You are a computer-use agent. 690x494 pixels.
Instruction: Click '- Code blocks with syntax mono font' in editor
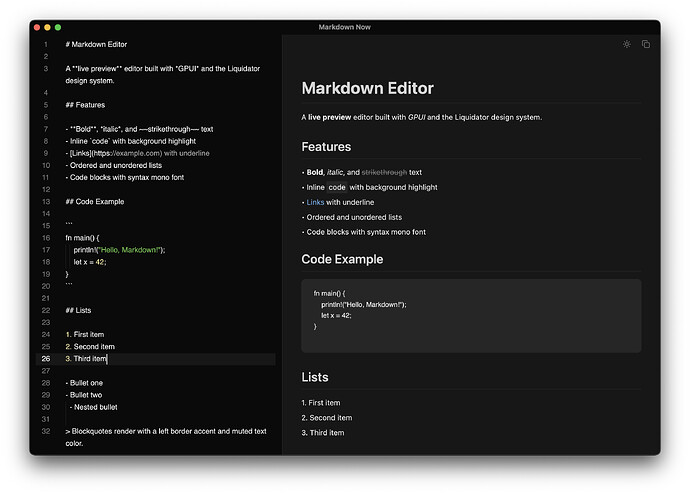125,177
